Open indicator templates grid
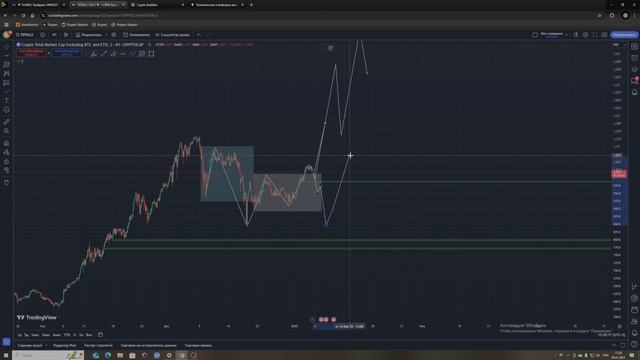This screenshot has height=360, width=640. coord(114,35)
